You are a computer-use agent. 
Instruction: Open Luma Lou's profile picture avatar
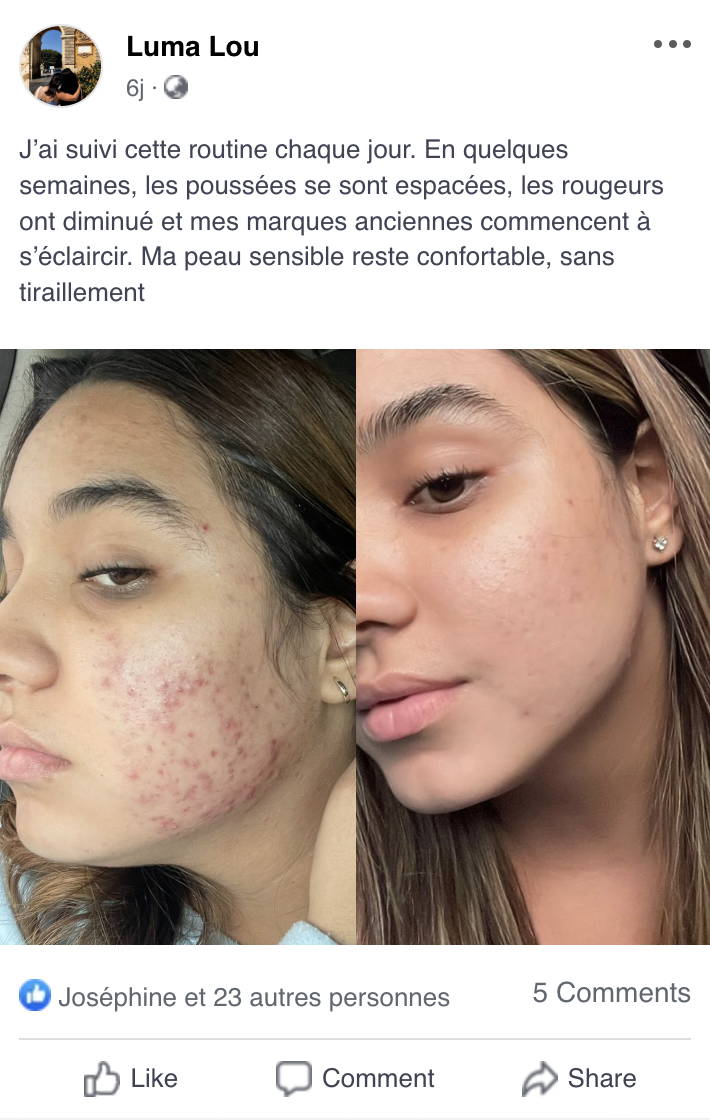60,66
